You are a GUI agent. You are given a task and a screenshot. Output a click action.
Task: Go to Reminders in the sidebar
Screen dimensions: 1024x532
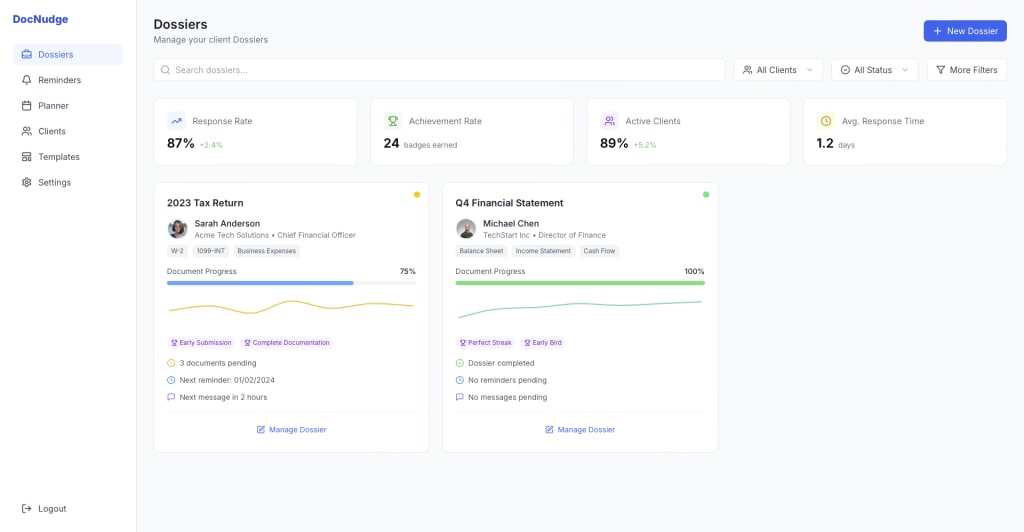(x=68, y=80)
